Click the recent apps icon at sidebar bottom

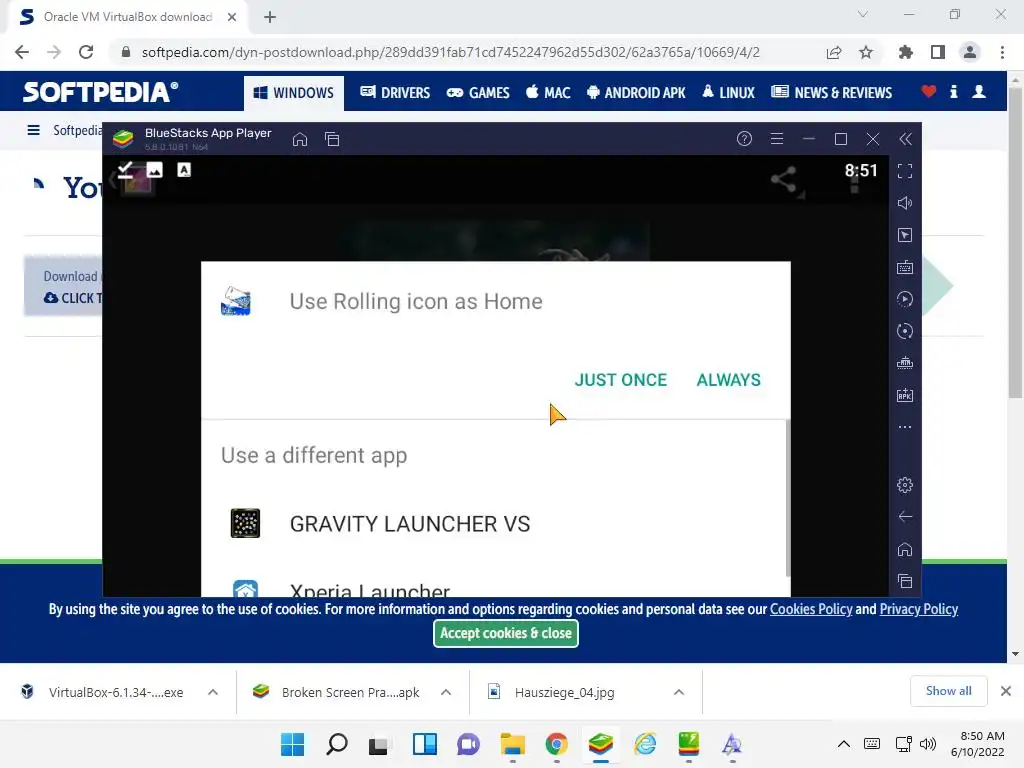pos(904,581)
